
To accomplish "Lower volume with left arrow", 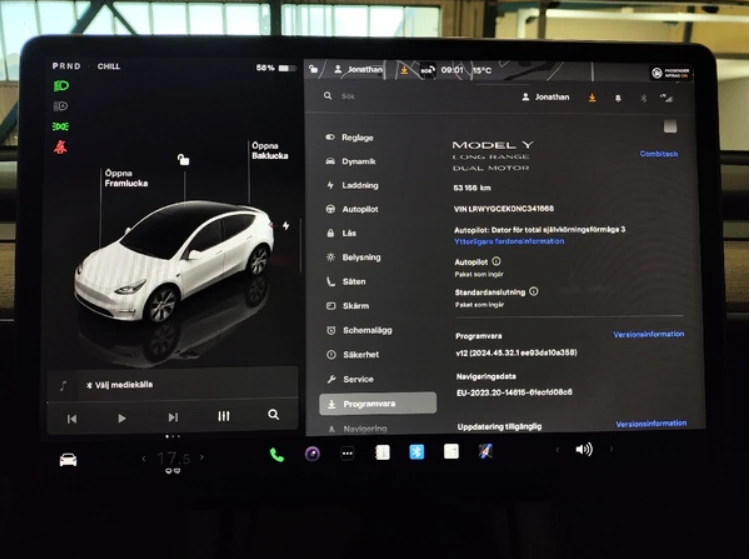I will [557, 450].
